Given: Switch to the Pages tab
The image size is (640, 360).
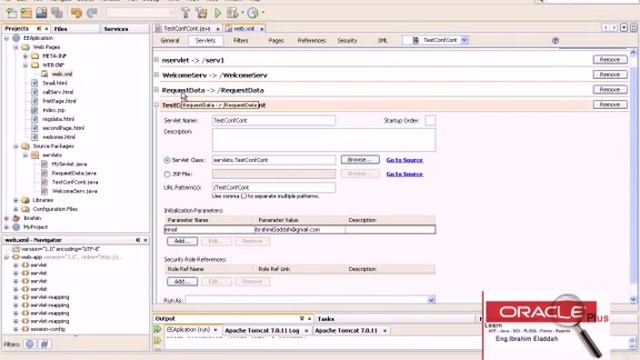Looking at the screenshot, I should pyautogui.click(x=276, y=40).
